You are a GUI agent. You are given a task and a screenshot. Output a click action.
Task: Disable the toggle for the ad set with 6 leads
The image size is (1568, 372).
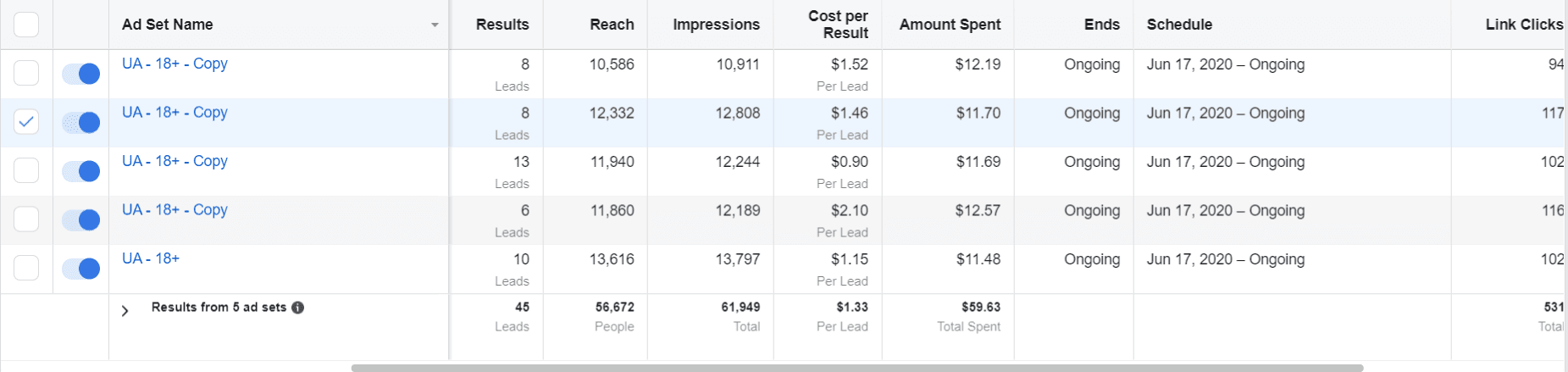coord(81,220)
